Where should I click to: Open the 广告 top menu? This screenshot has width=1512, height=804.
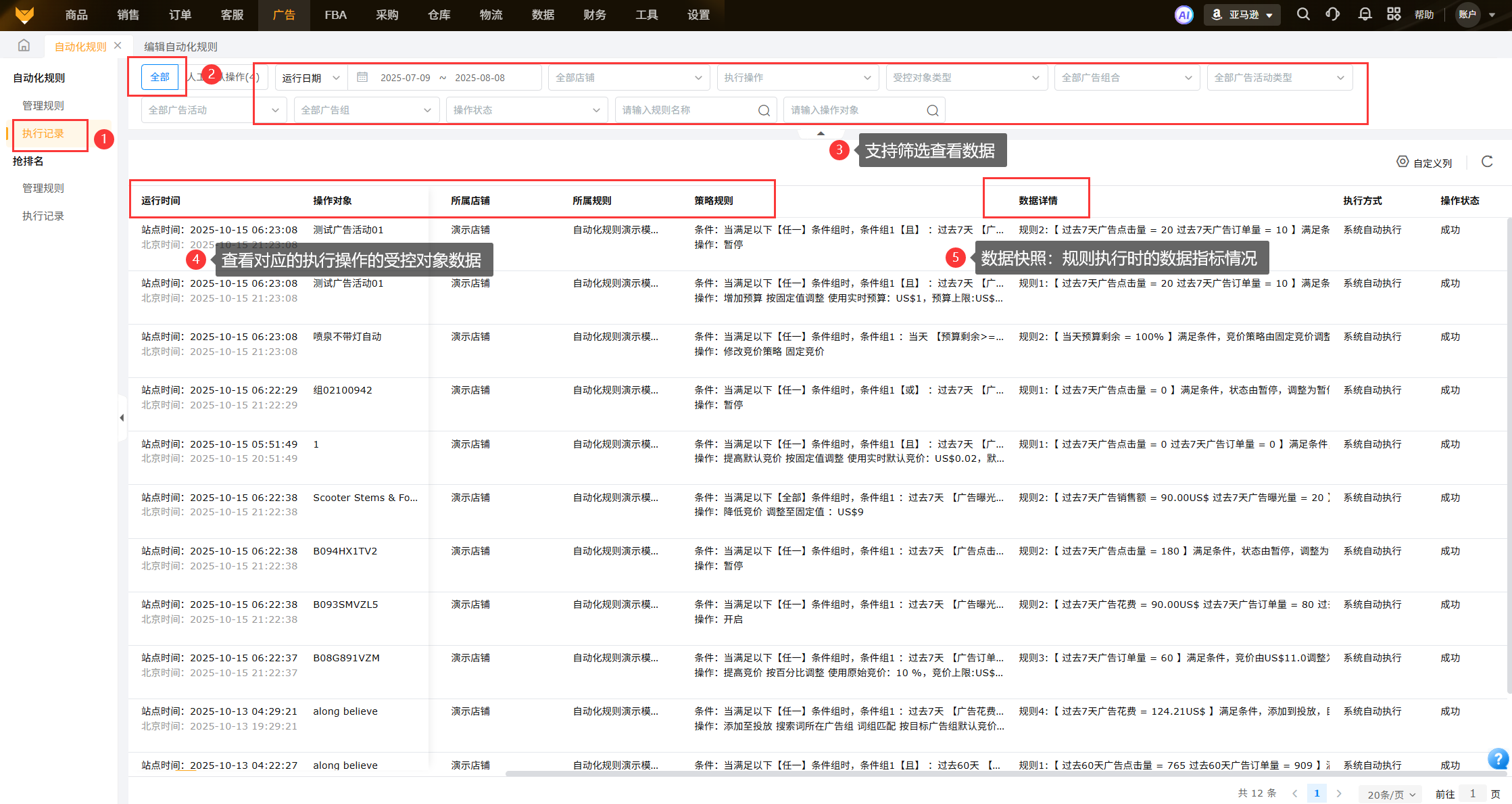284,15
